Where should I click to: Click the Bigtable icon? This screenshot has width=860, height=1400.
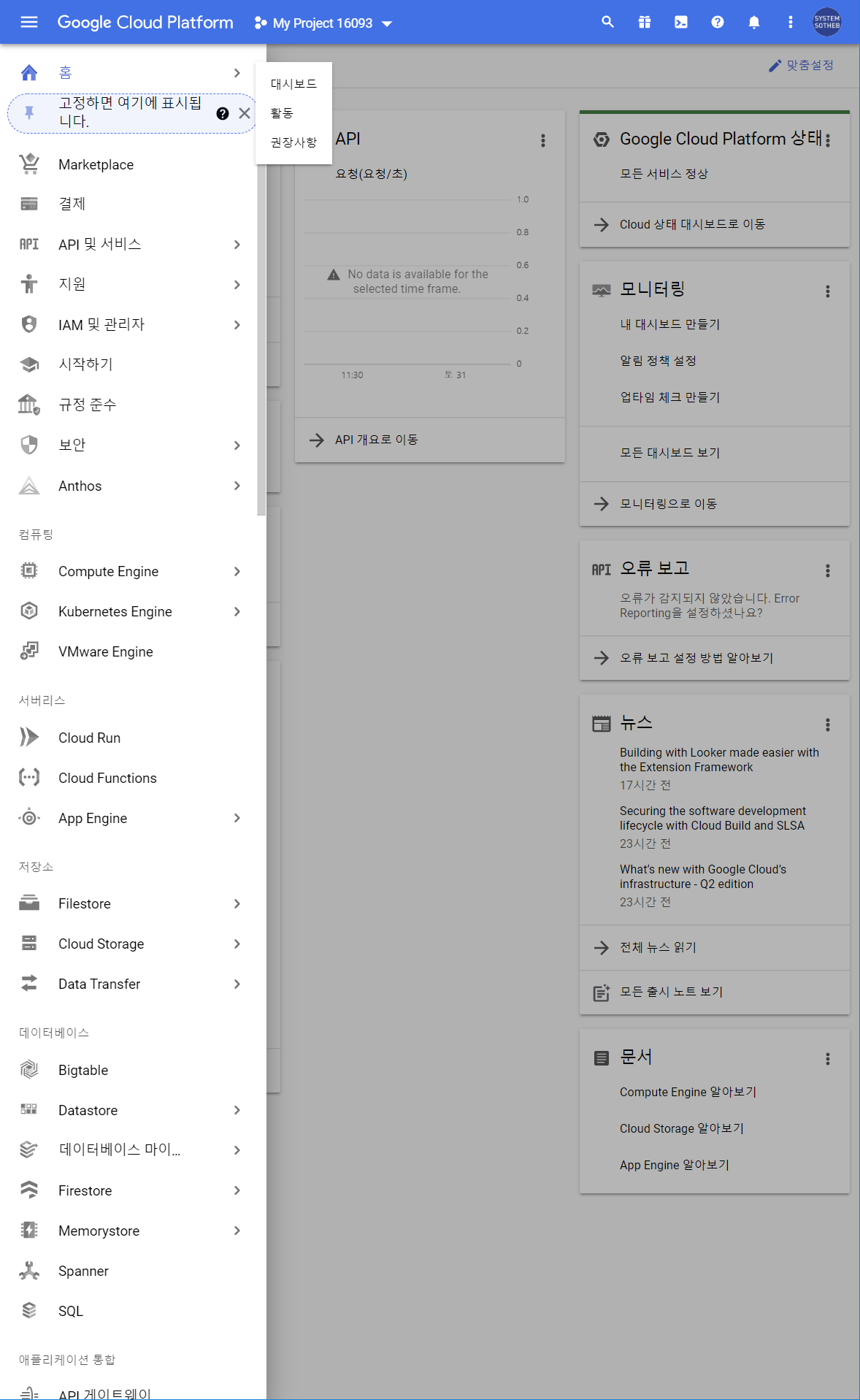pyautogui.click(x=29, y=1070)
